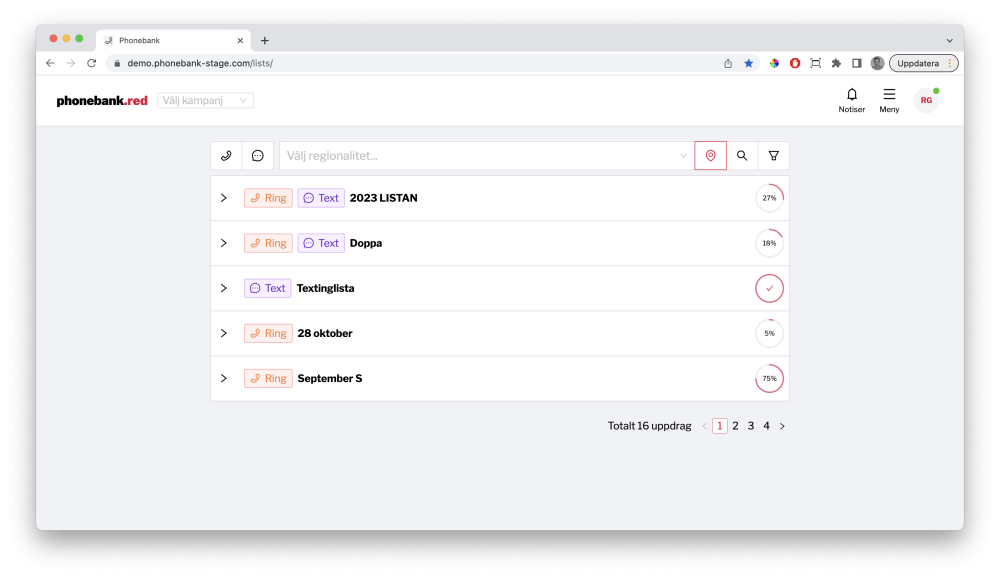Click the Text tag on Textinglista
This screenshot has height=578, width=1000.
pos(268,288)
